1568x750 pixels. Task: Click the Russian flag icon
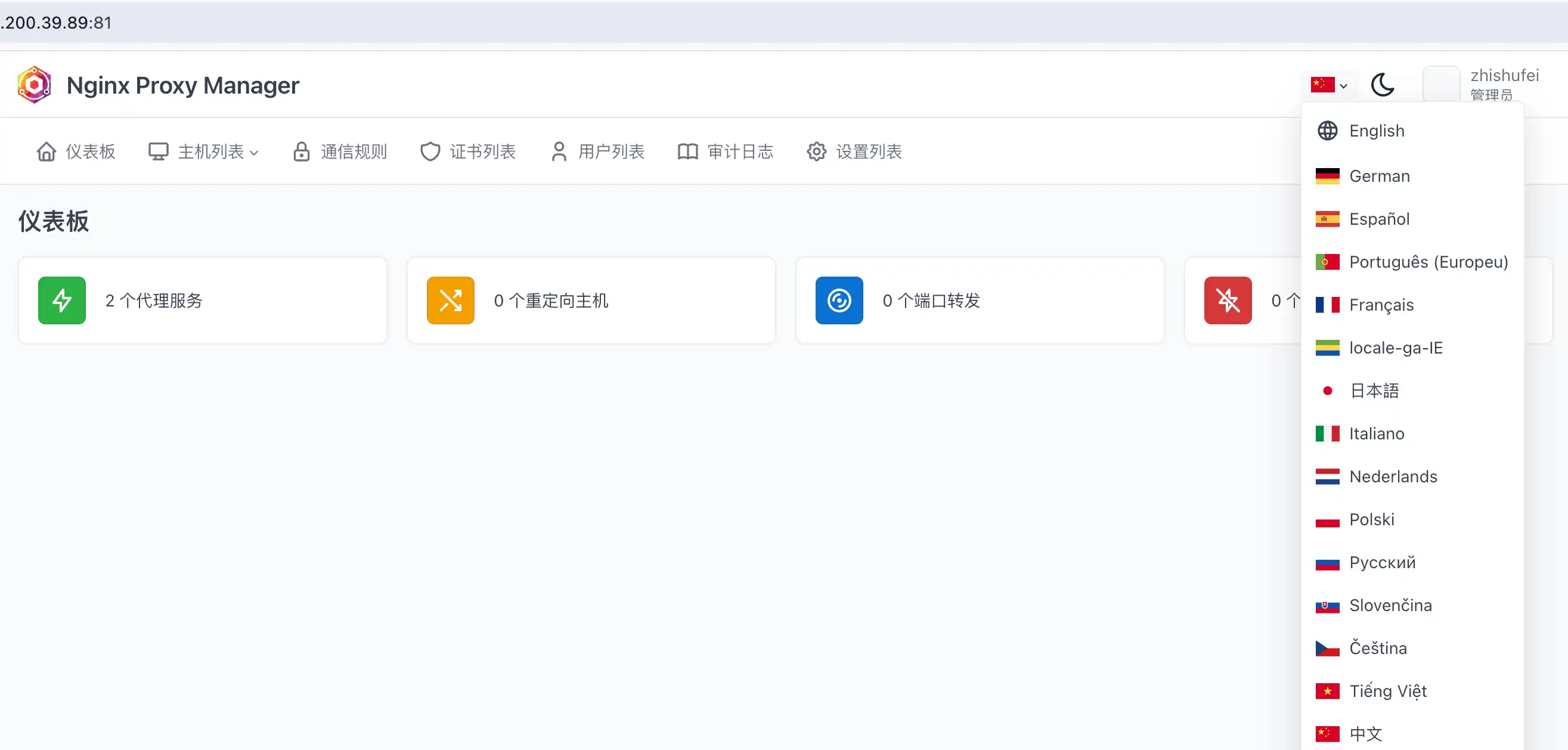coord(1328,563)
